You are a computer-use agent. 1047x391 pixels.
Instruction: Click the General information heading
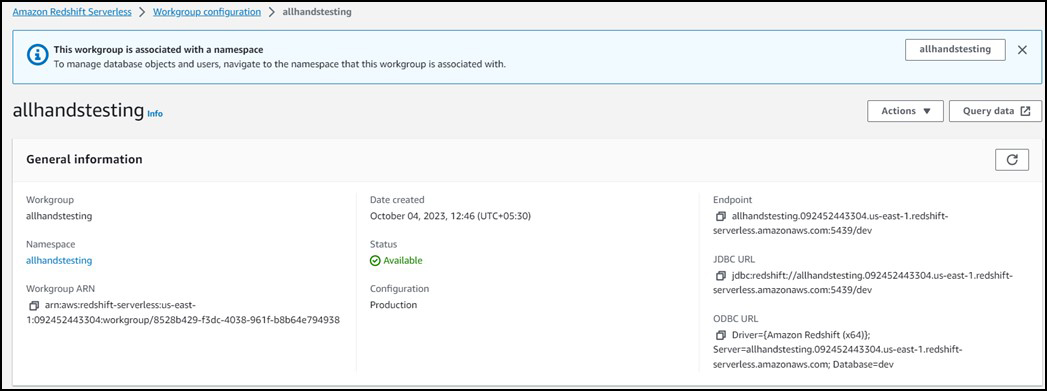click(84, 159)
